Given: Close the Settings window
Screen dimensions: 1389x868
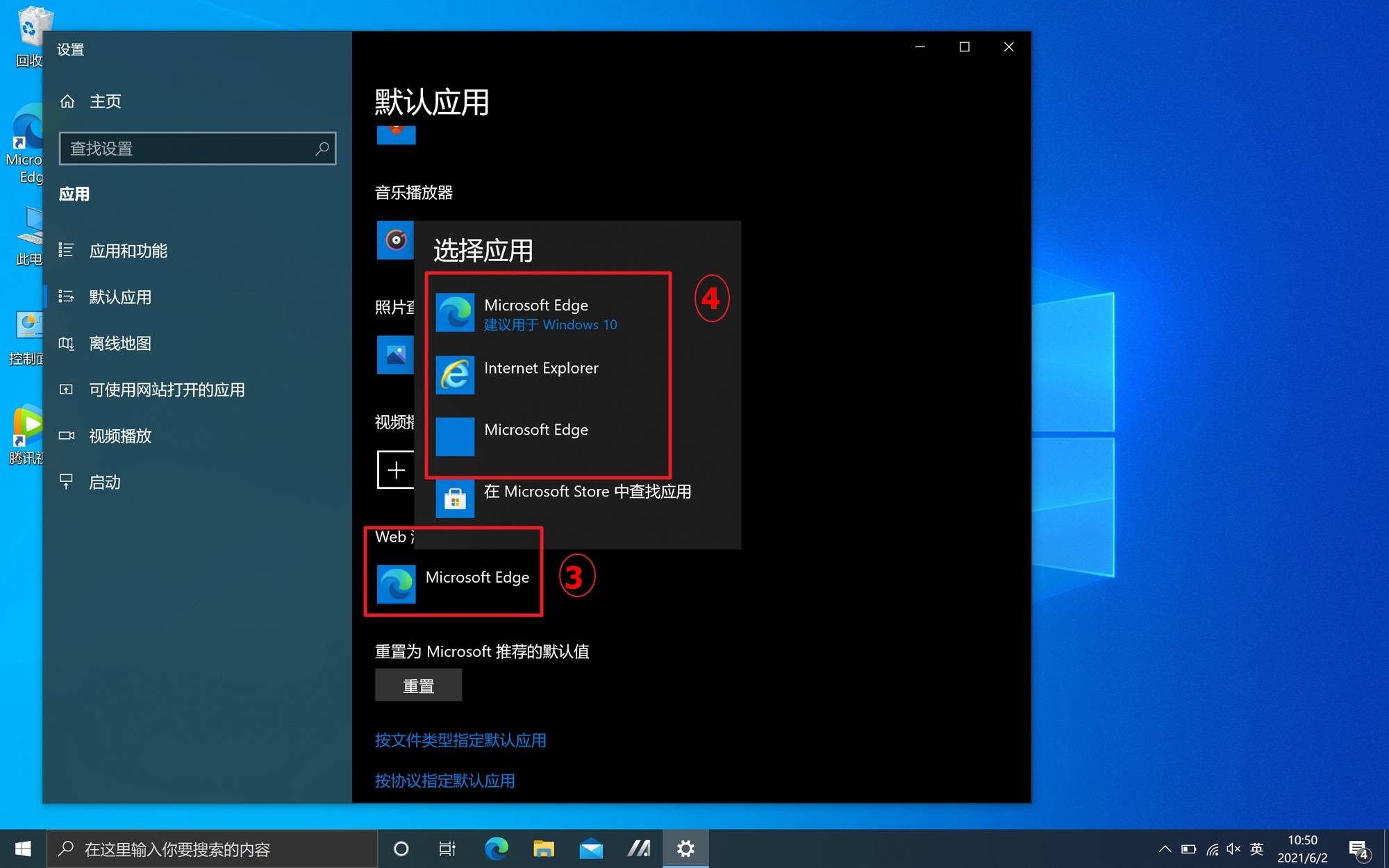Looking at the screenshot, I should pyautogui.click(x=1009, y=47).
